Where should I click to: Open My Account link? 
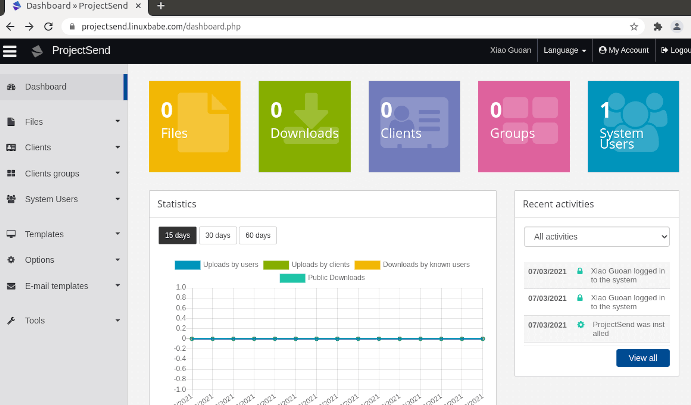pos(623,50)
